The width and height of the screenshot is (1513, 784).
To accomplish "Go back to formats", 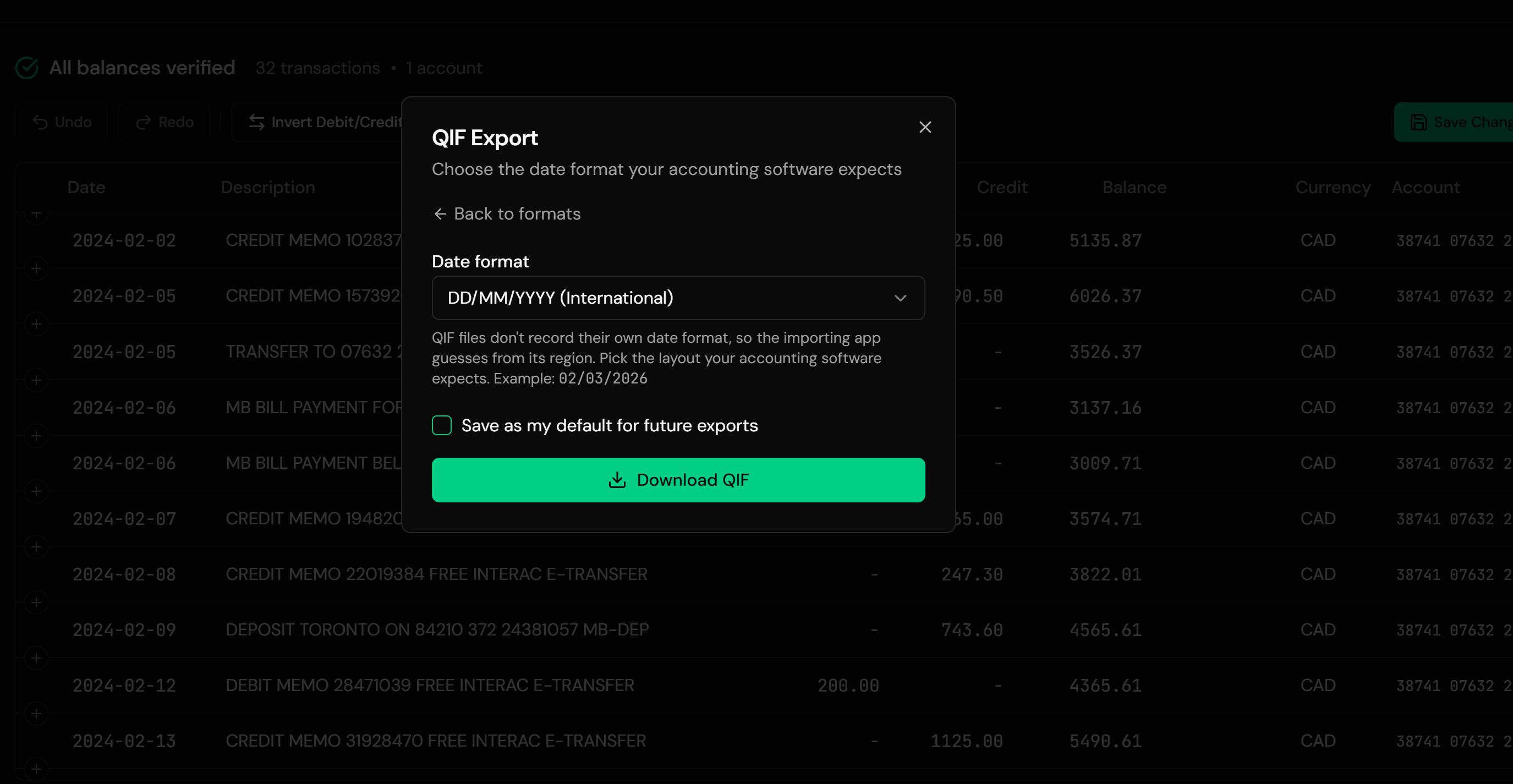I will (x=506, y=214).
